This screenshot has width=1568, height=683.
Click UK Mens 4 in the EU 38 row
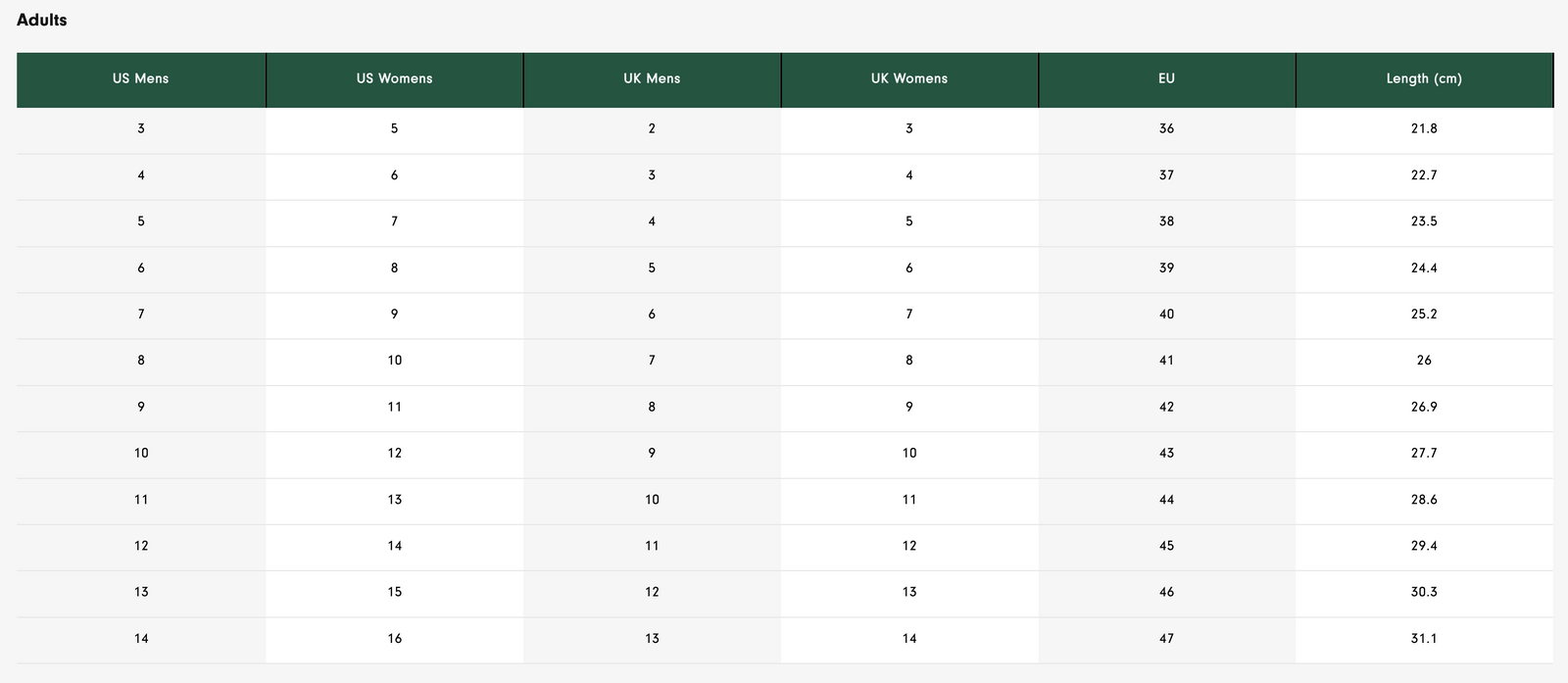pos(652,221)
